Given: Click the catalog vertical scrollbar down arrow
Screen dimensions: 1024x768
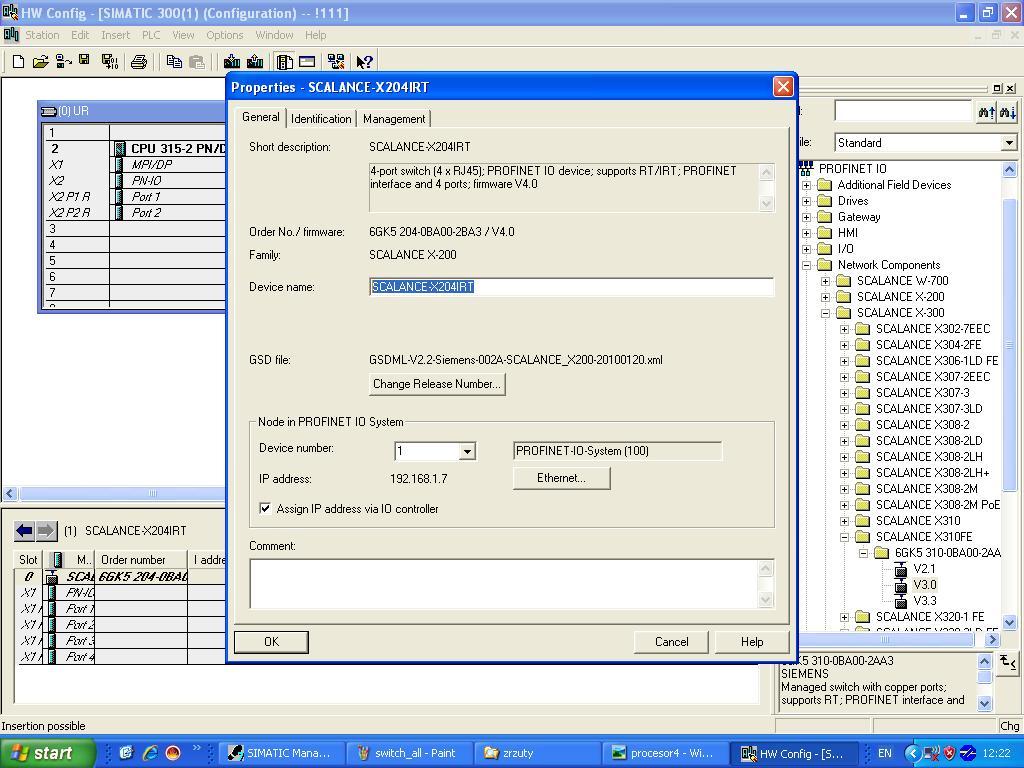Looking at the screenshot, I should coord(1009,622).
